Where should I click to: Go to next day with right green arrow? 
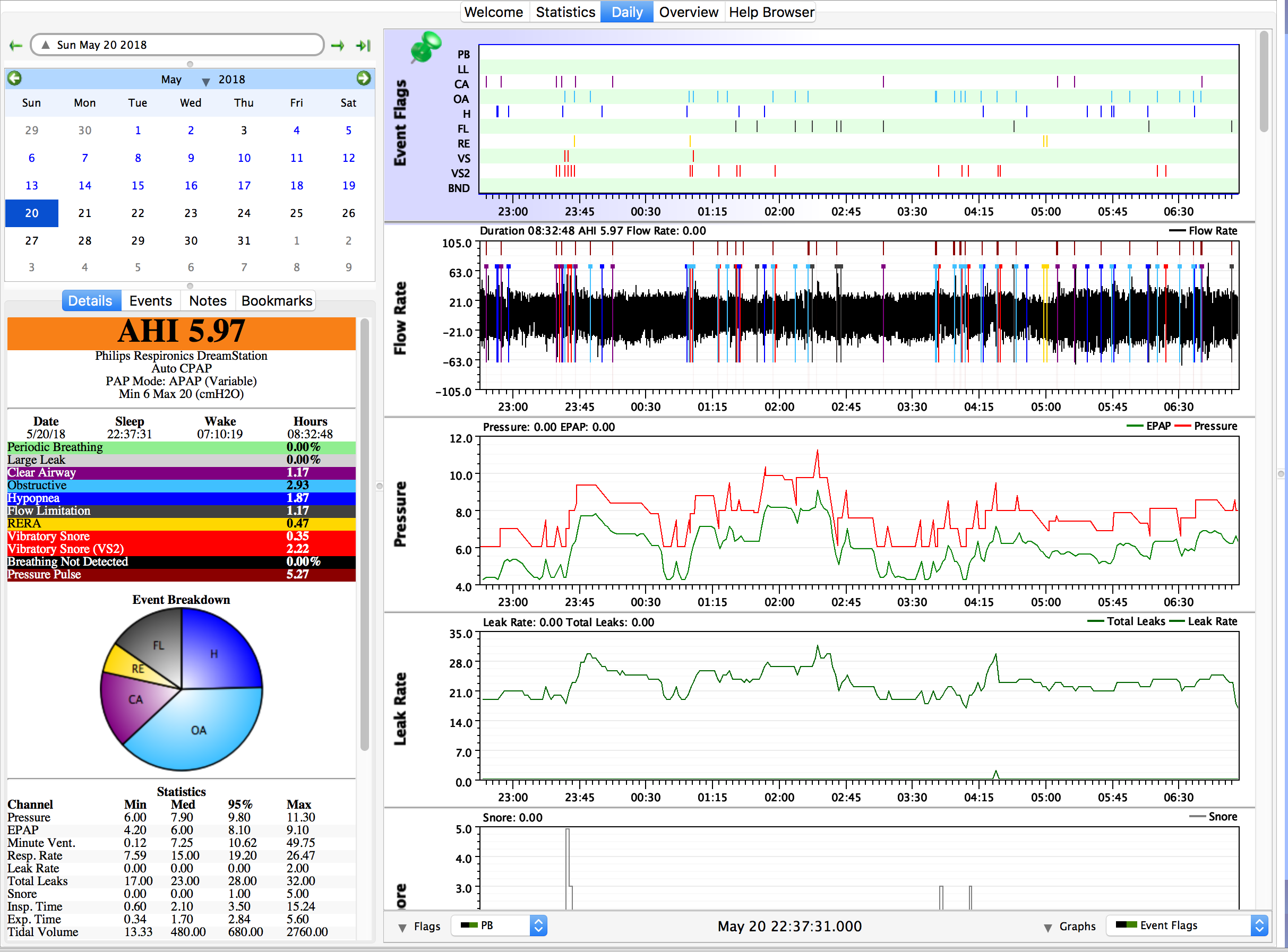(x=338, y=45)
